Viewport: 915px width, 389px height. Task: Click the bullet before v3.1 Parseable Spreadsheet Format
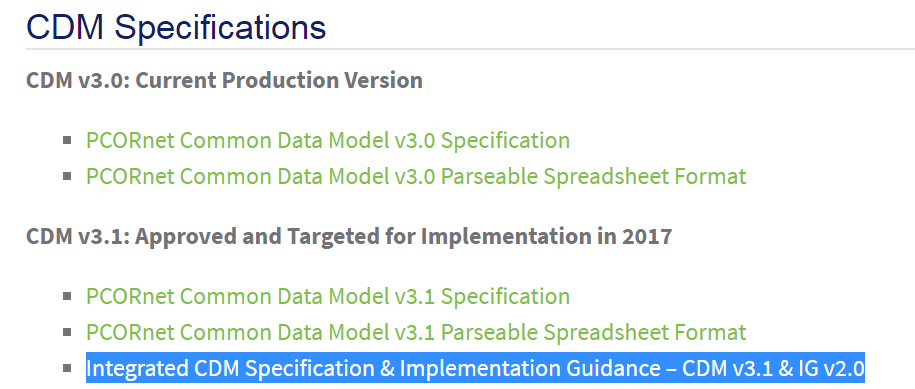[67, 331]
